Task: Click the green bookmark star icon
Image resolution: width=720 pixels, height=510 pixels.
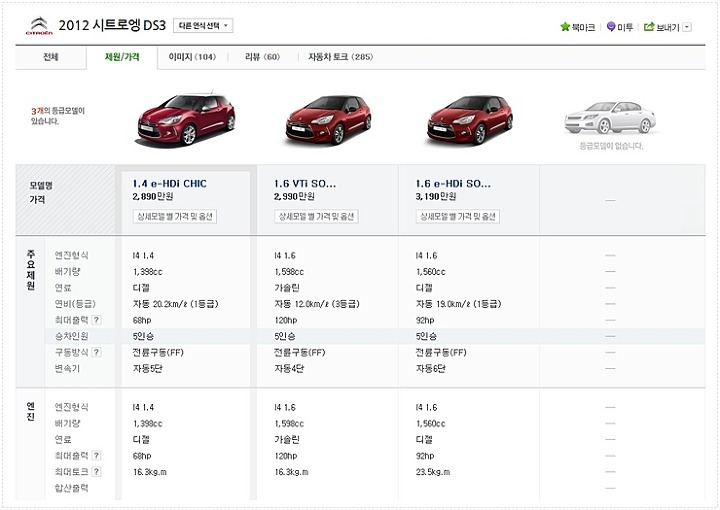Action: pos(565,27)
